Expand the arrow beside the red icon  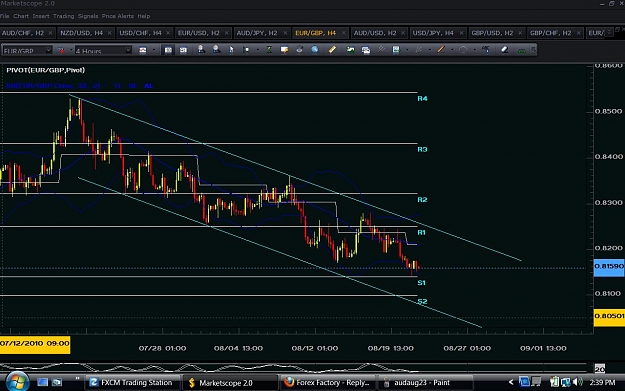click(x=71, y=50)
